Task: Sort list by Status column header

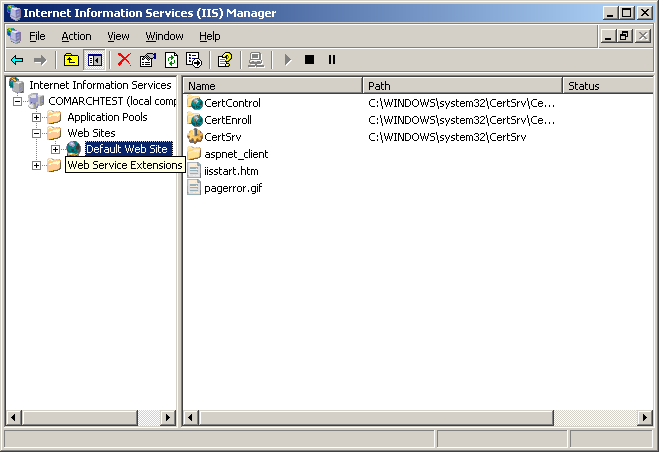Action: pyautogui.click(x=608, y=86)
